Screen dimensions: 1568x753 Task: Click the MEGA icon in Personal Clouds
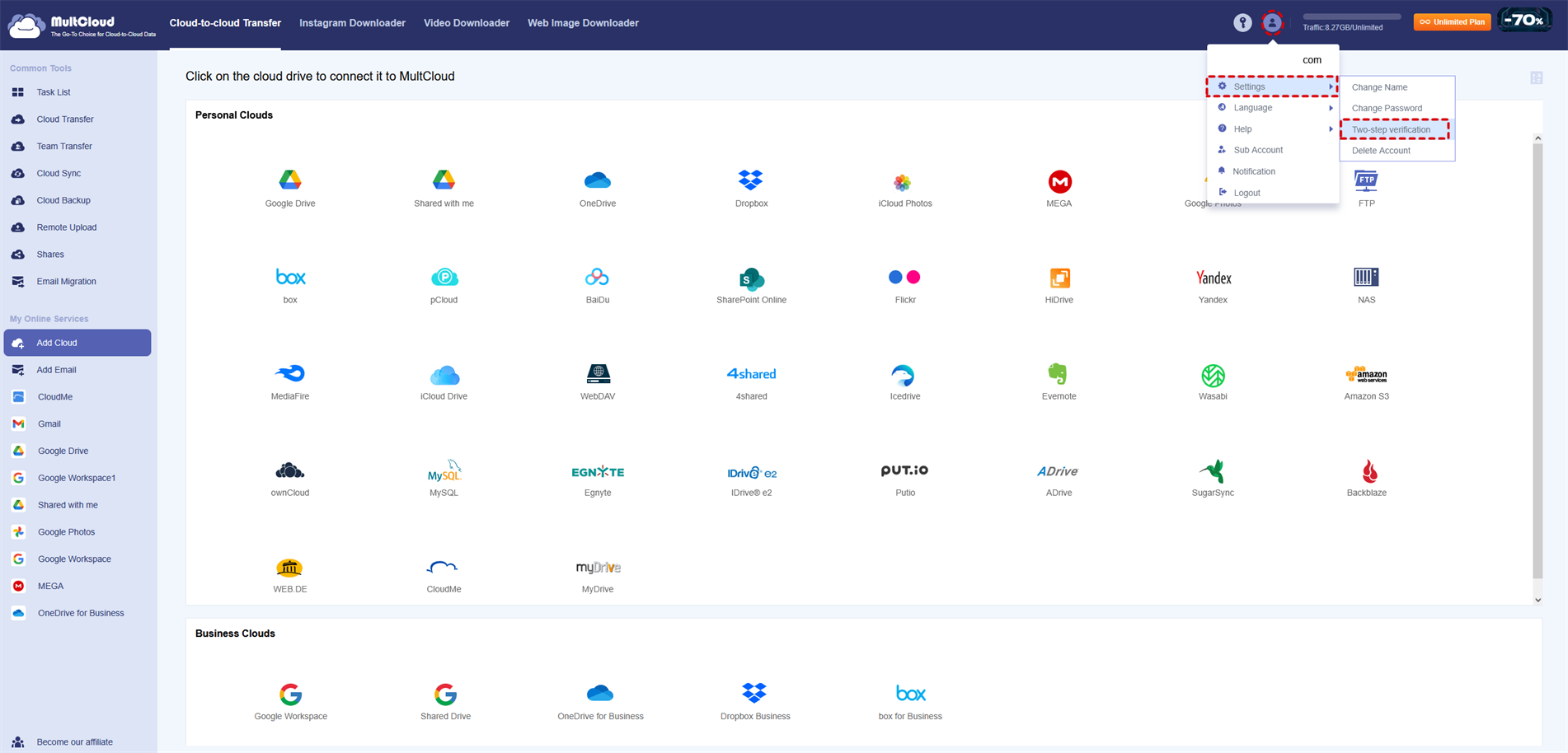[1059, 181]
